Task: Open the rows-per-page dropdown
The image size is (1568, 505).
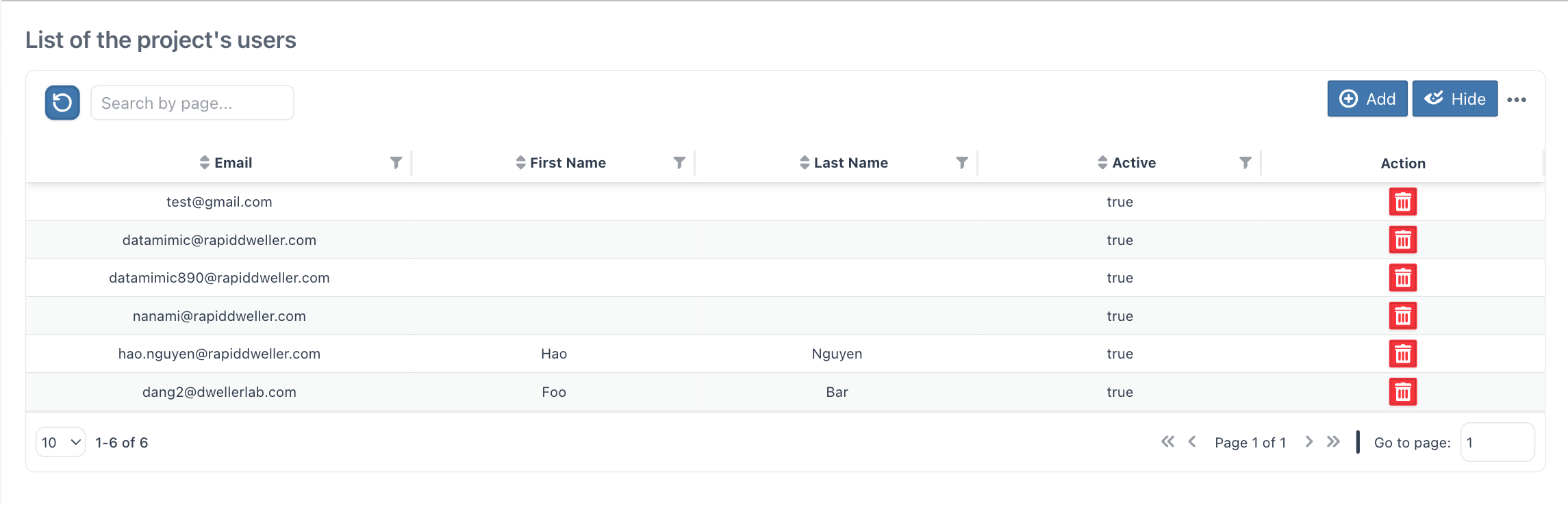Action: (61, 442)
